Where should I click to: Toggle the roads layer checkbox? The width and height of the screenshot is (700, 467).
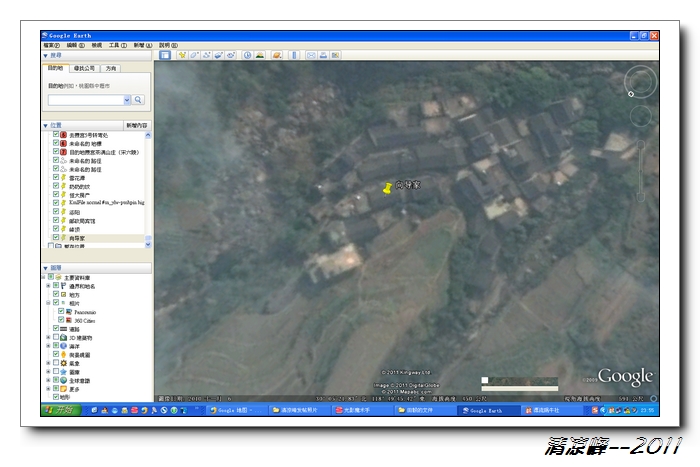point(56,329)
